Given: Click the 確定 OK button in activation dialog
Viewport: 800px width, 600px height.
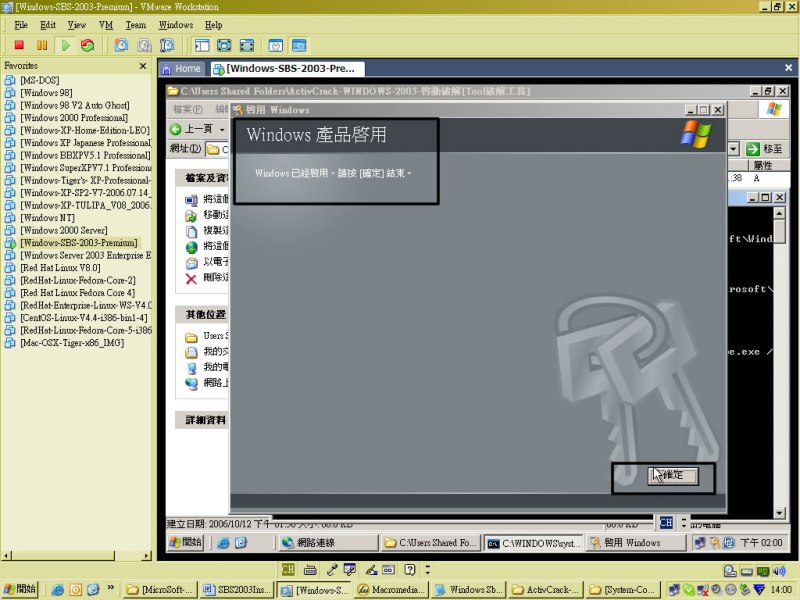Looking at the screenshot, I should tap(672, 476).
